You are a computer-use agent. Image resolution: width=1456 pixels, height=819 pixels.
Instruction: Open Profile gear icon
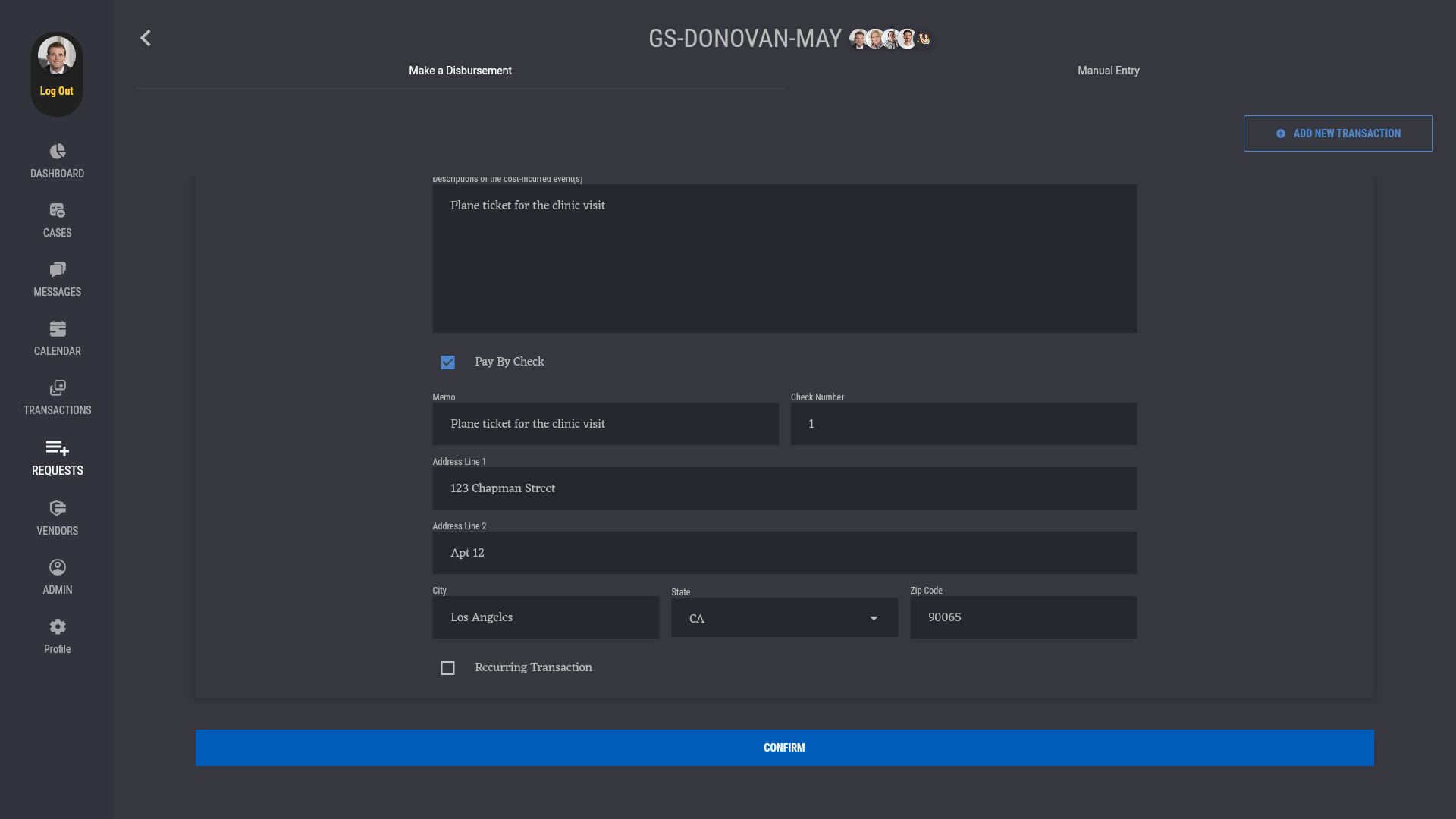(58, 627)
